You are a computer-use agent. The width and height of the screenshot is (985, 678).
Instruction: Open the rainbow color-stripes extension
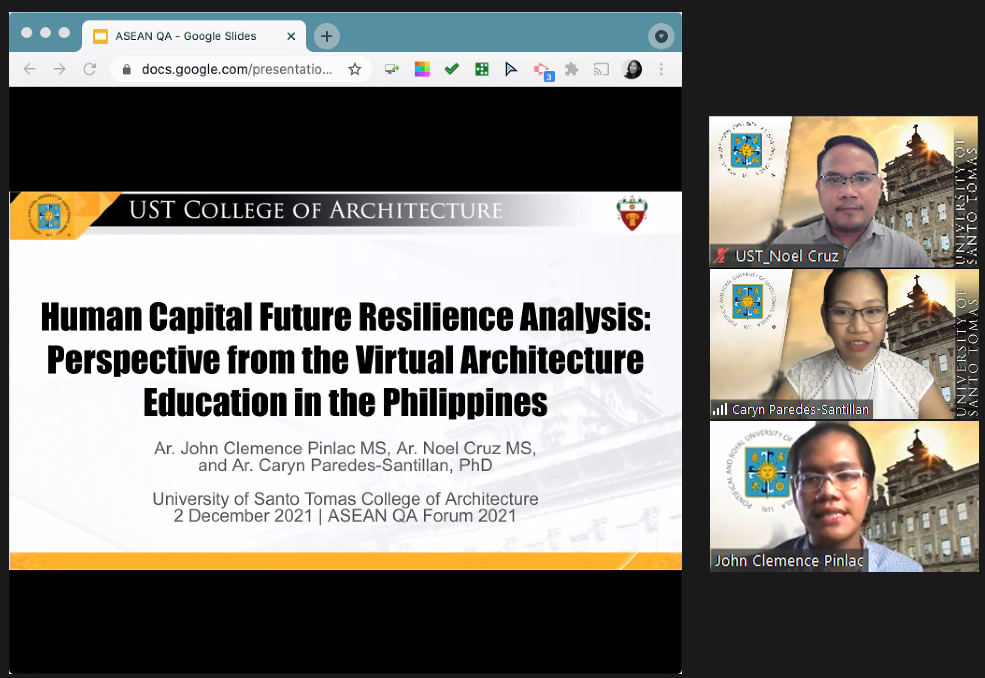pos(422,69)
